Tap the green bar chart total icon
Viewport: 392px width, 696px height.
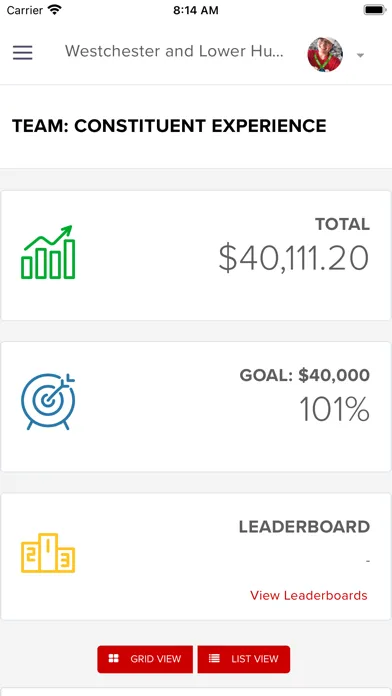(x=48, y=252)
